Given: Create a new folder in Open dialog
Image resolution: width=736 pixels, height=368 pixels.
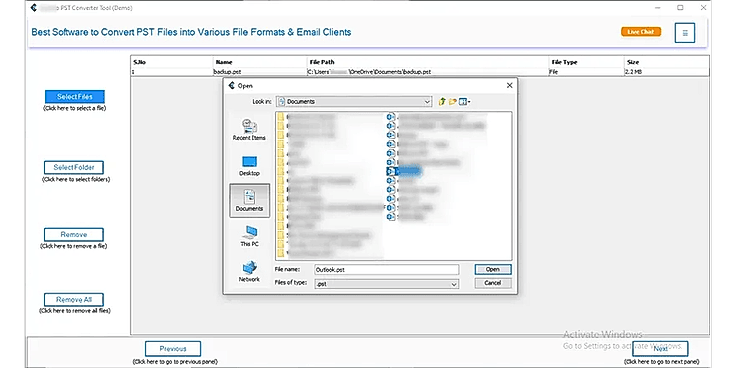Looking at the screenshot, I should click(x=452, y=101).
